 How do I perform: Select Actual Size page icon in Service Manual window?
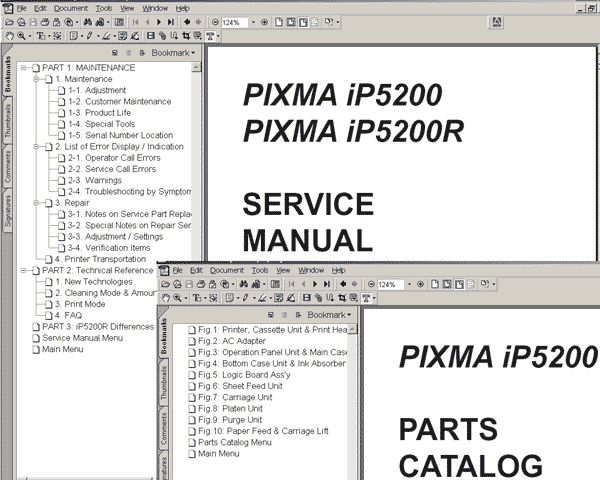[x=279, y=22]
